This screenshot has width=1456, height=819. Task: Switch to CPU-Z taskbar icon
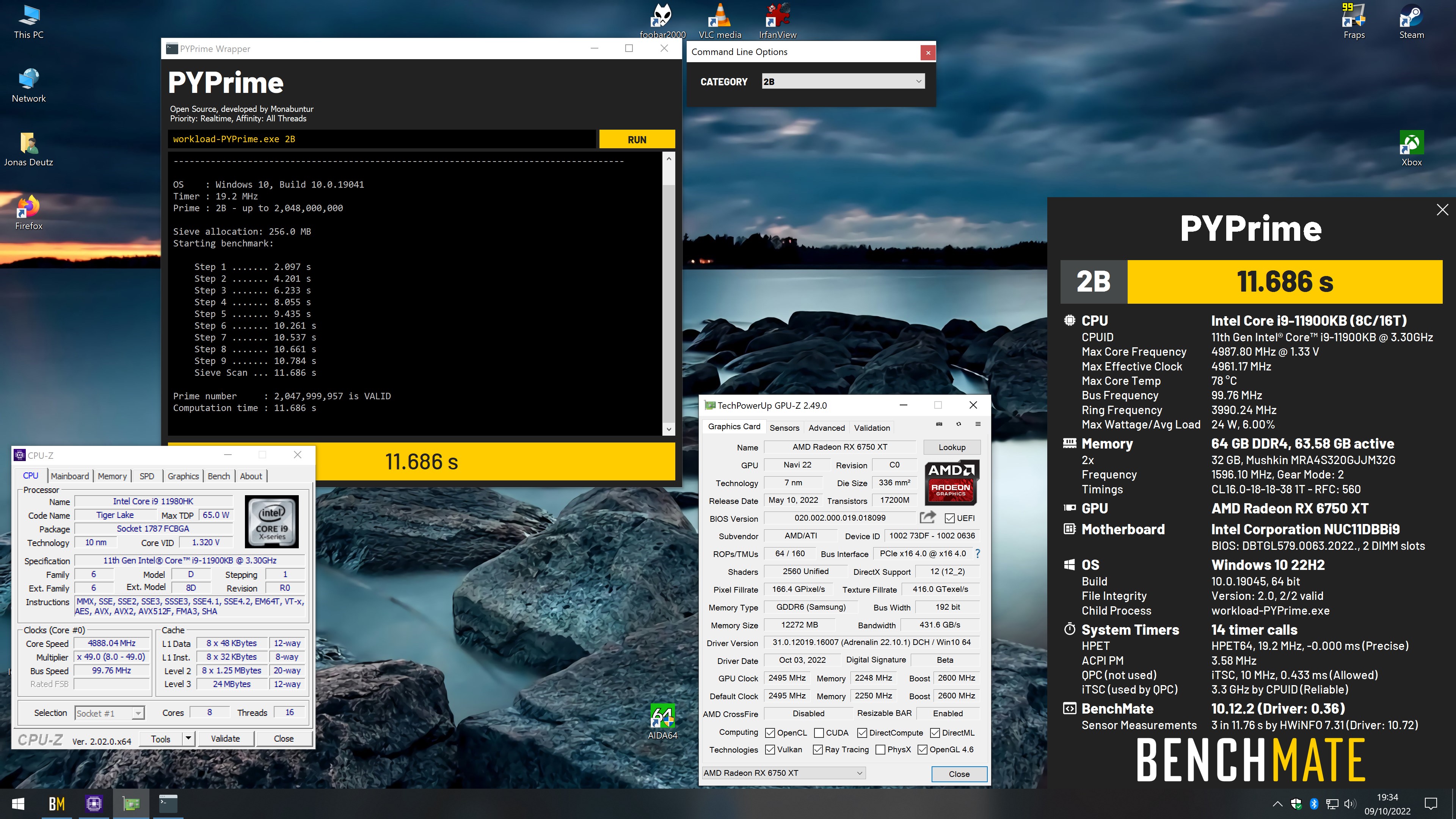point(94,804)
